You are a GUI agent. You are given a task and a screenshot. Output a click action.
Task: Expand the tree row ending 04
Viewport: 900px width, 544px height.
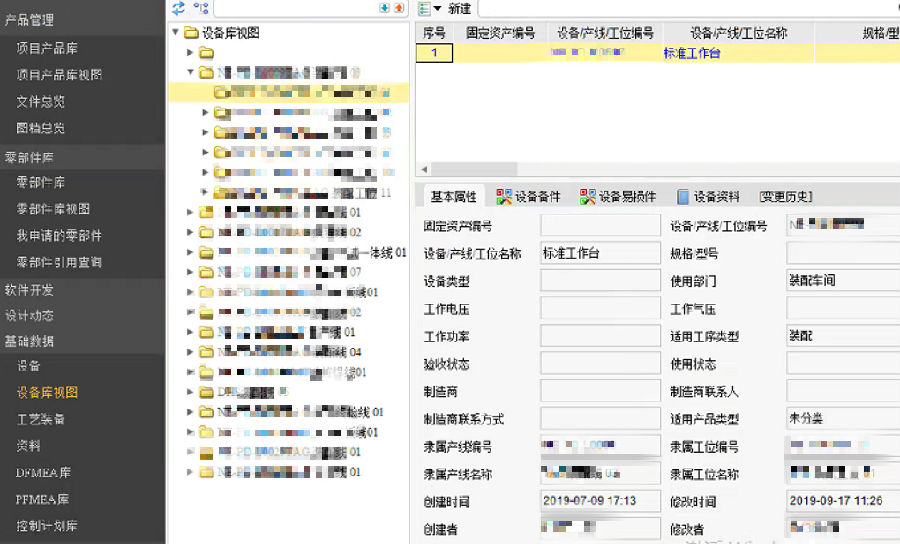pos(190,352)
